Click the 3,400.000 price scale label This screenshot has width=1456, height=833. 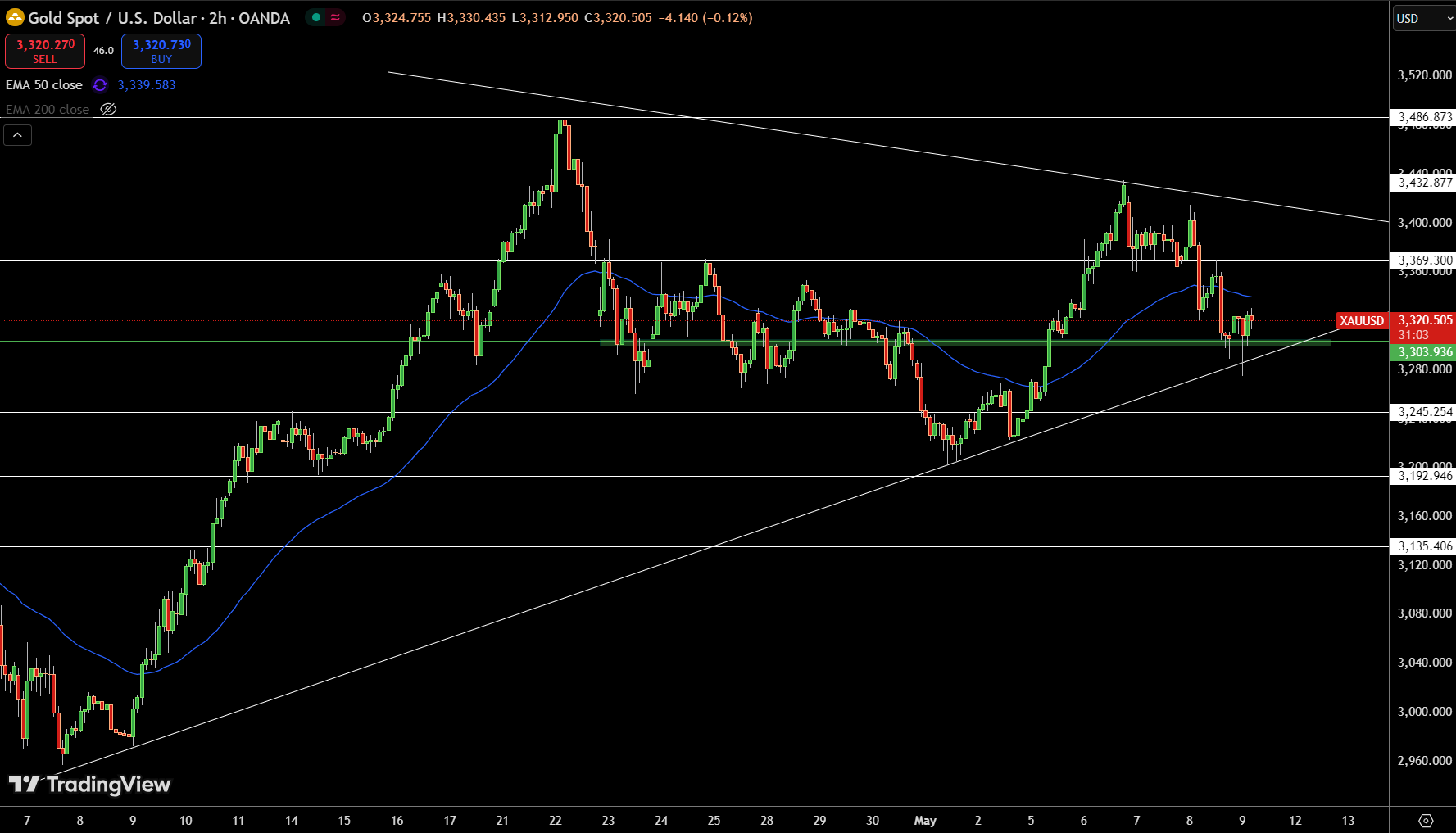pyautogui.click(x=1424, y=223)
